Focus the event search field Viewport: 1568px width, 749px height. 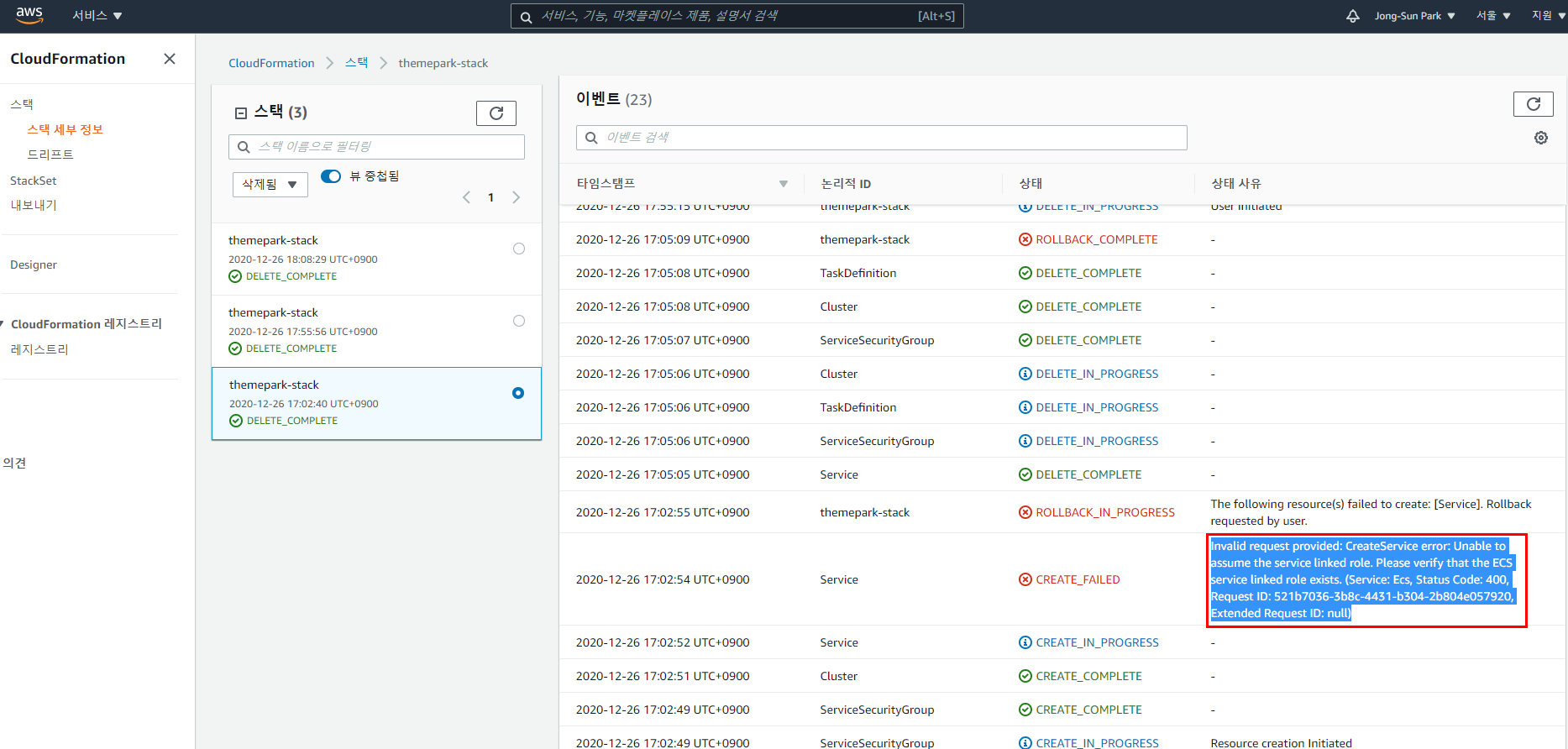coord(881,138)
